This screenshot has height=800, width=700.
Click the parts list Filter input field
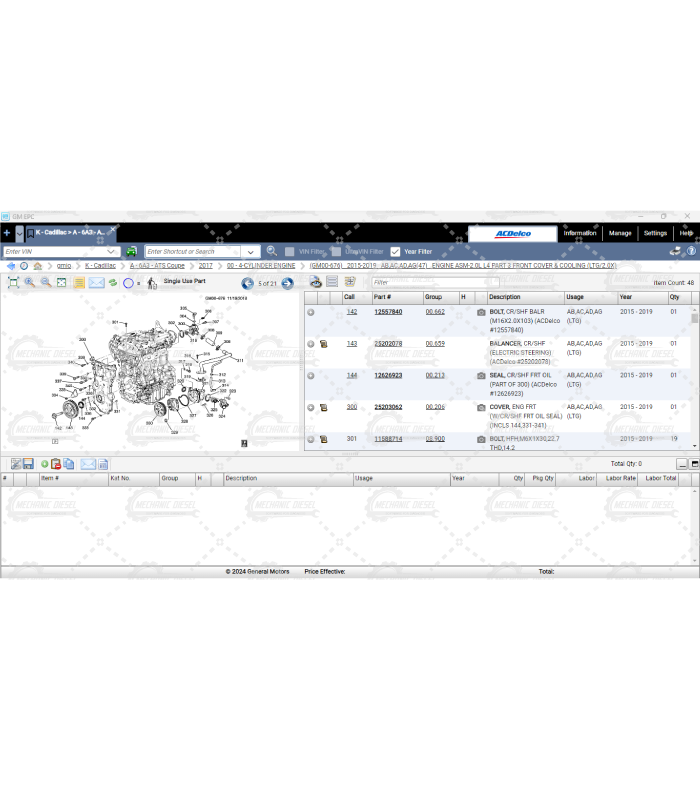point(433,283)
